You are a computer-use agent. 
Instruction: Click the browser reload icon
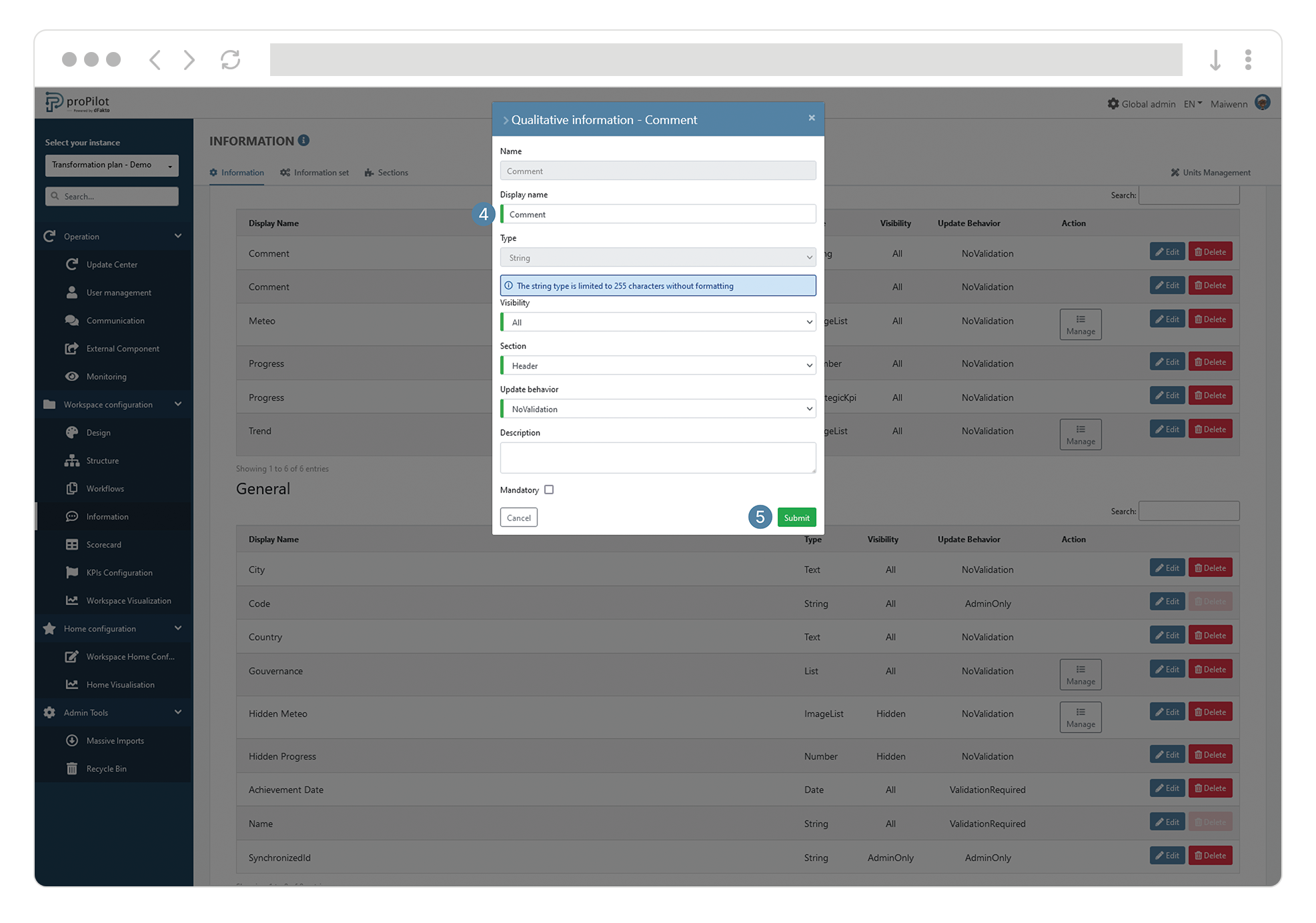[230, 60]
